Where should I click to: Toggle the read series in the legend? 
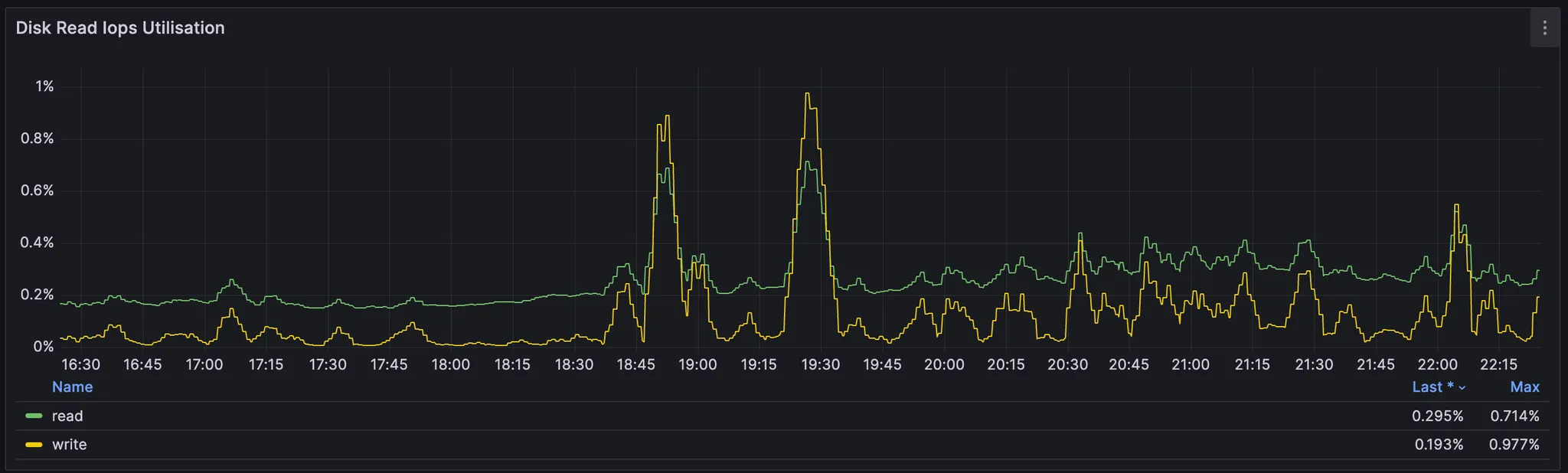pos(67,416)
